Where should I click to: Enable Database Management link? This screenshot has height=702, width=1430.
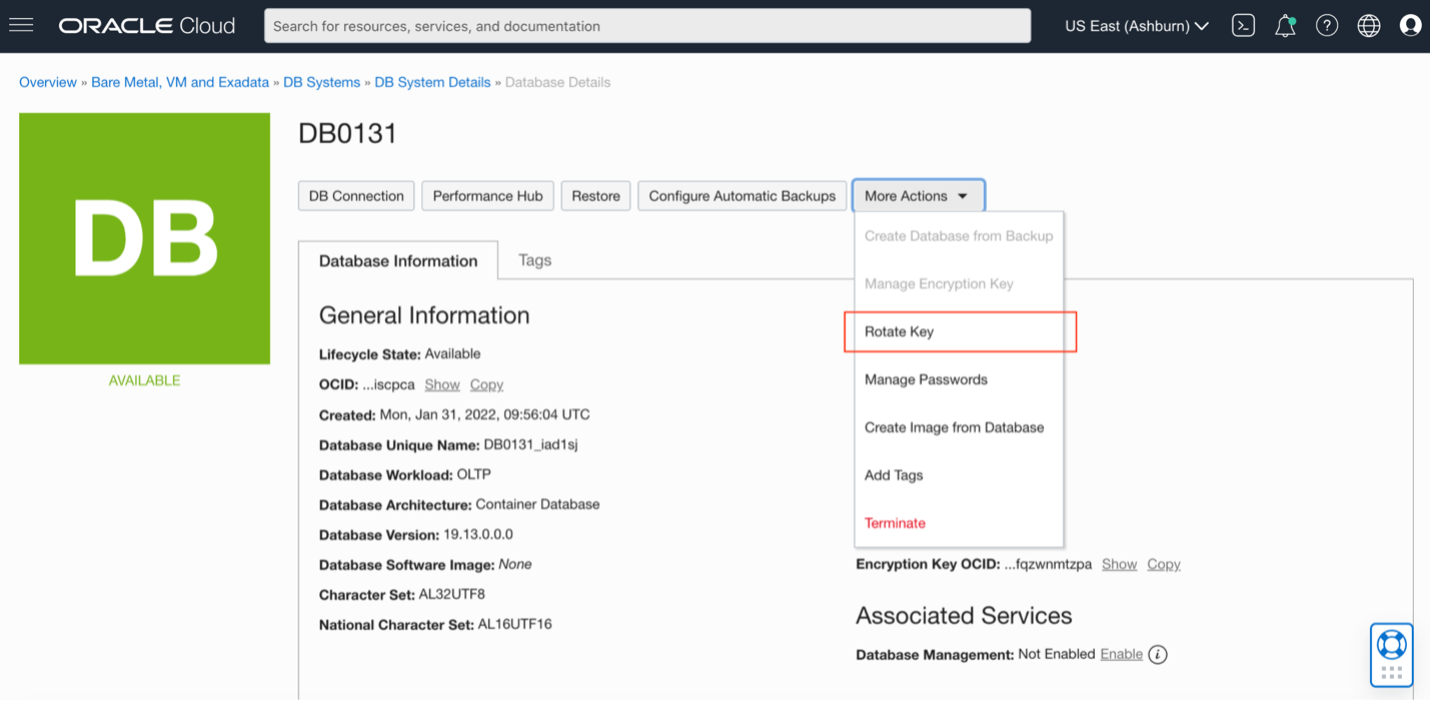click(1121, 654)
